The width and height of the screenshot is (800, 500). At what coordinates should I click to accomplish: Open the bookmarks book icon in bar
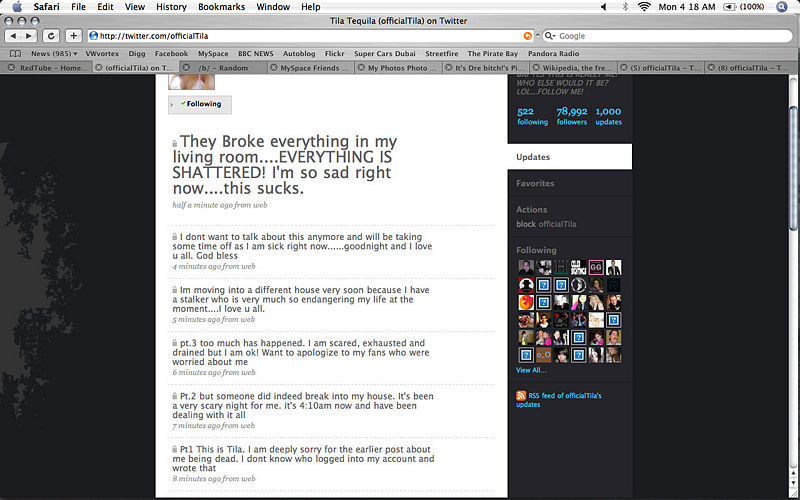[15, 53]
